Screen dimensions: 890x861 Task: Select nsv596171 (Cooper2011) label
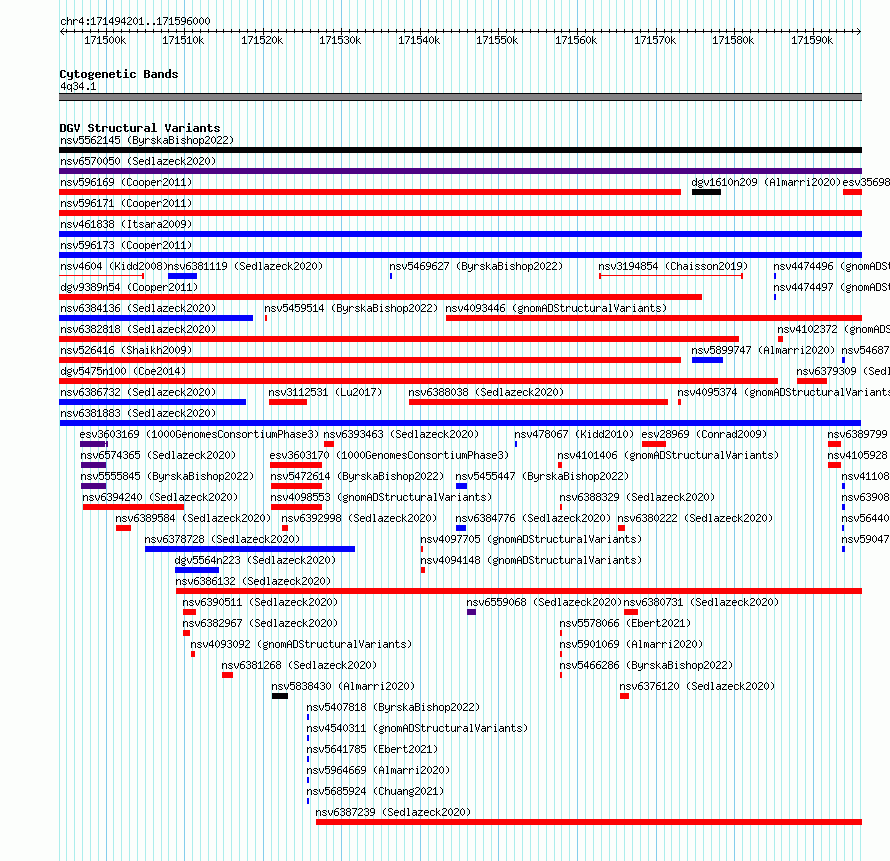tap(126, 203)
